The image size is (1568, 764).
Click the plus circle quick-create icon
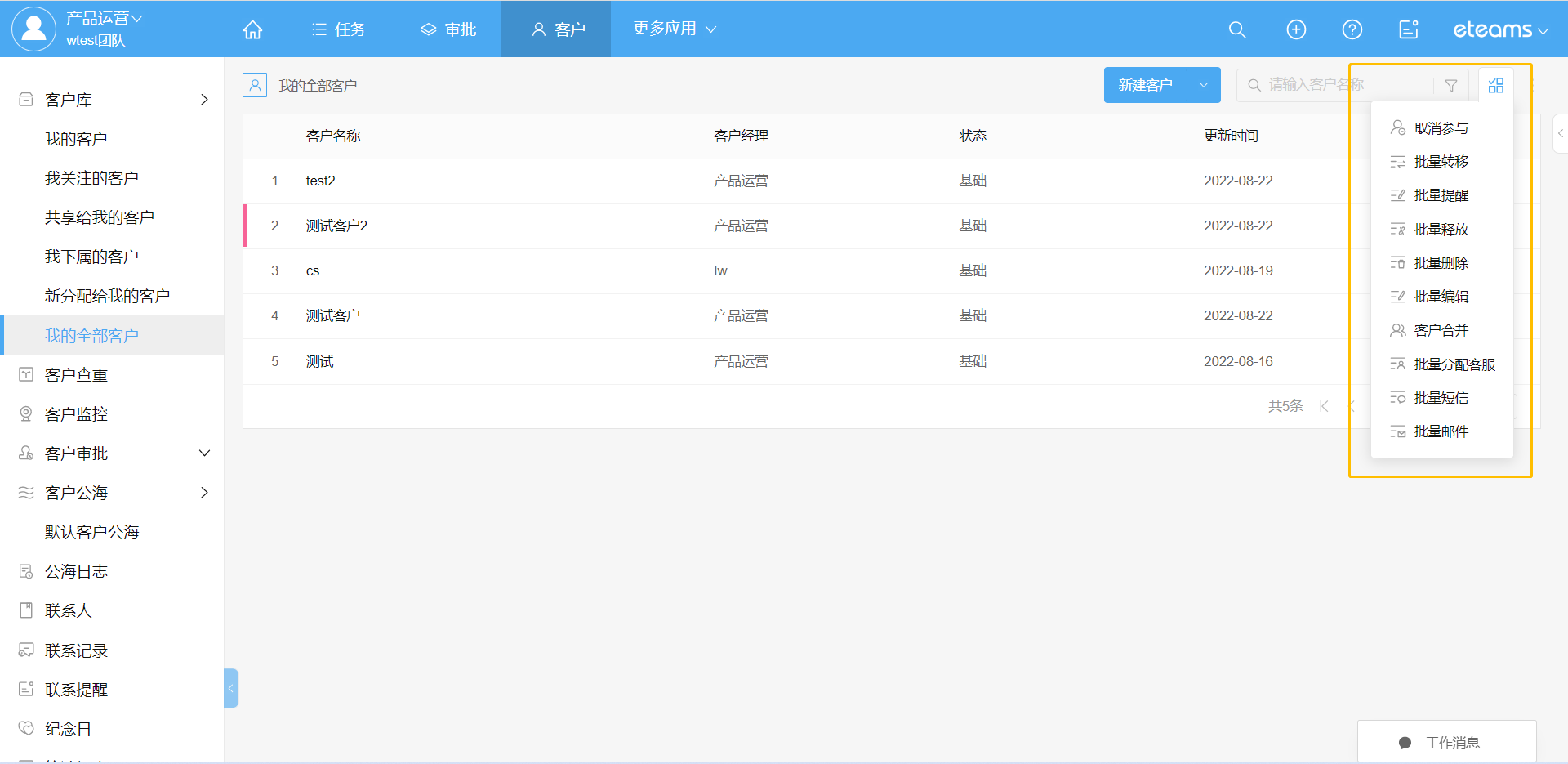click(x=1296, y=30)
